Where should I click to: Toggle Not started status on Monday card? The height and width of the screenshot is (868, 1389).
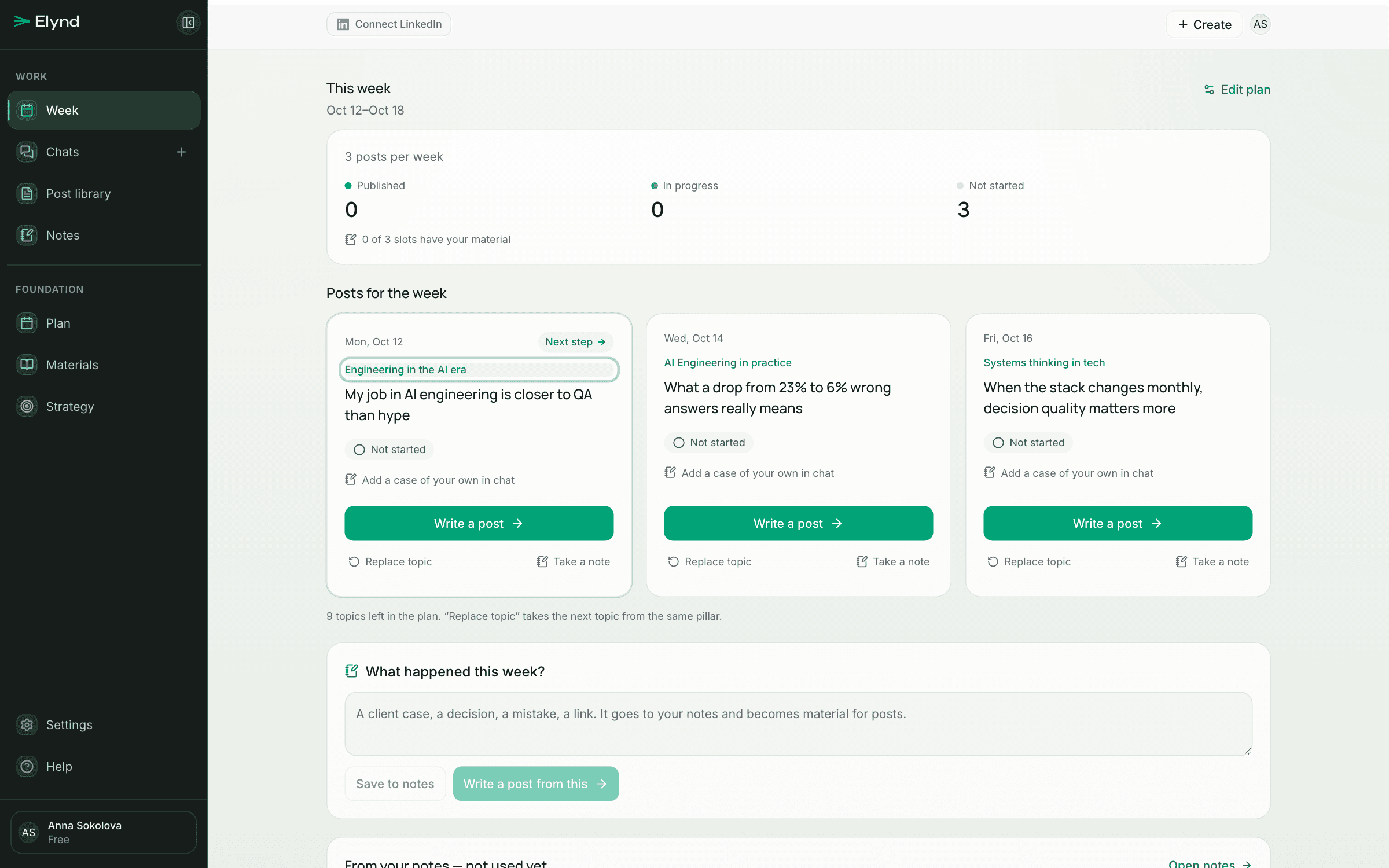tap(389, 450)
